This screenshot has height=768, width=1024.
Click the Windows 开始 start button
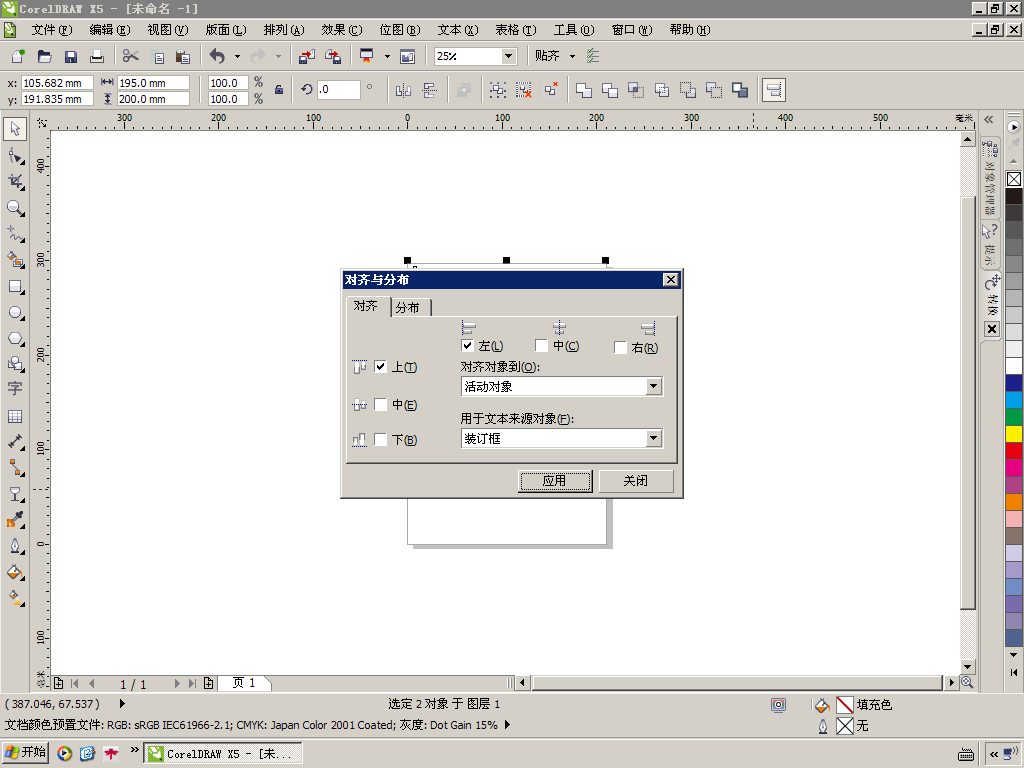tap(25, 752)
